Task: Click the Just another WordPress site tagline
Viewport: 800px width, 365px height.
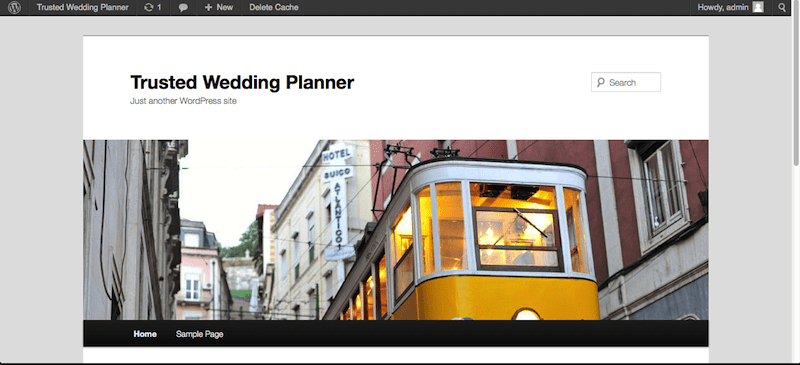Action: [183, 101]
